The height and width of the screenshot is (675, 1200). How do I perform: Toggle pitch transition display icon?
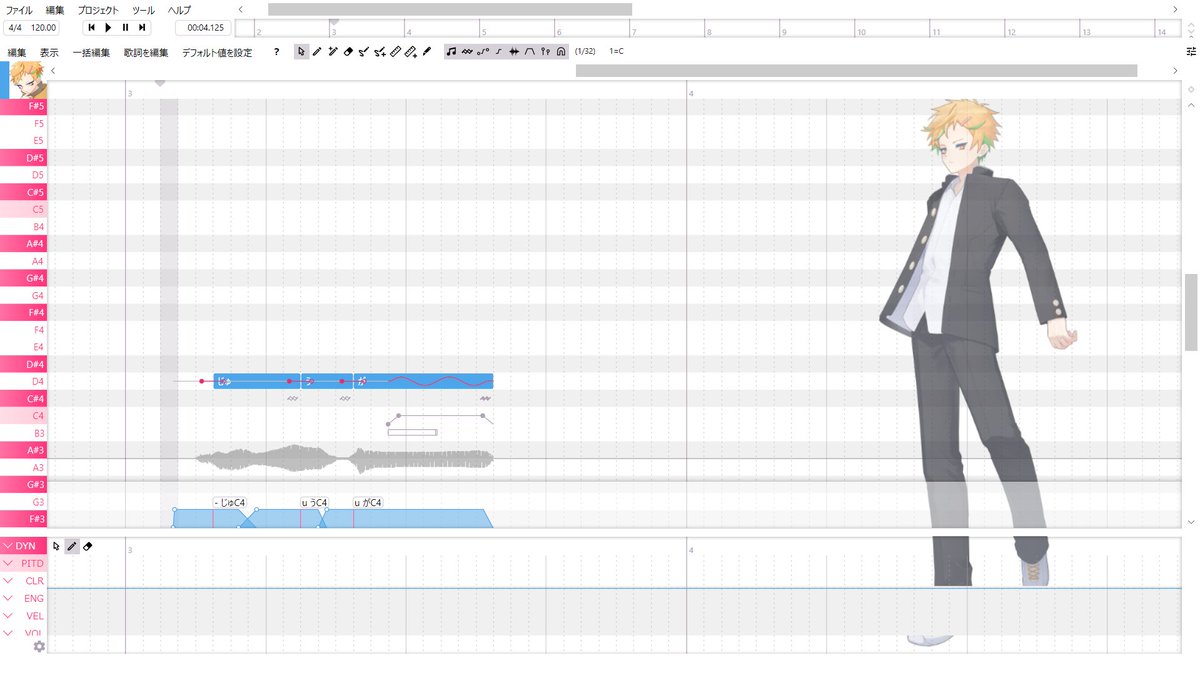point(483,51)
